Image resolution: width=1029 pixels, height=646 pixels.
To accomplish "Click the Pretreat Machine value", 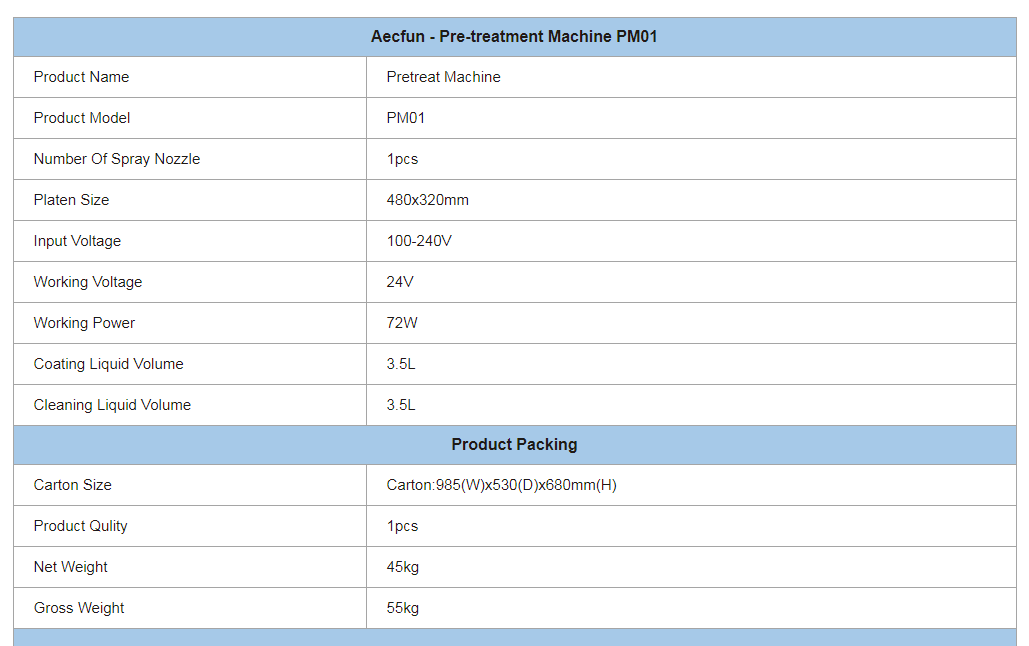I will click(x=443, y=77).
